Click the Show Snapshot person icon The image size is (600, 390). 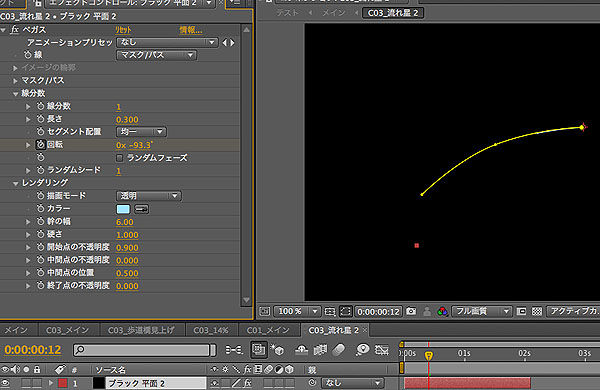pyautogui.click(x=427, y=312)
